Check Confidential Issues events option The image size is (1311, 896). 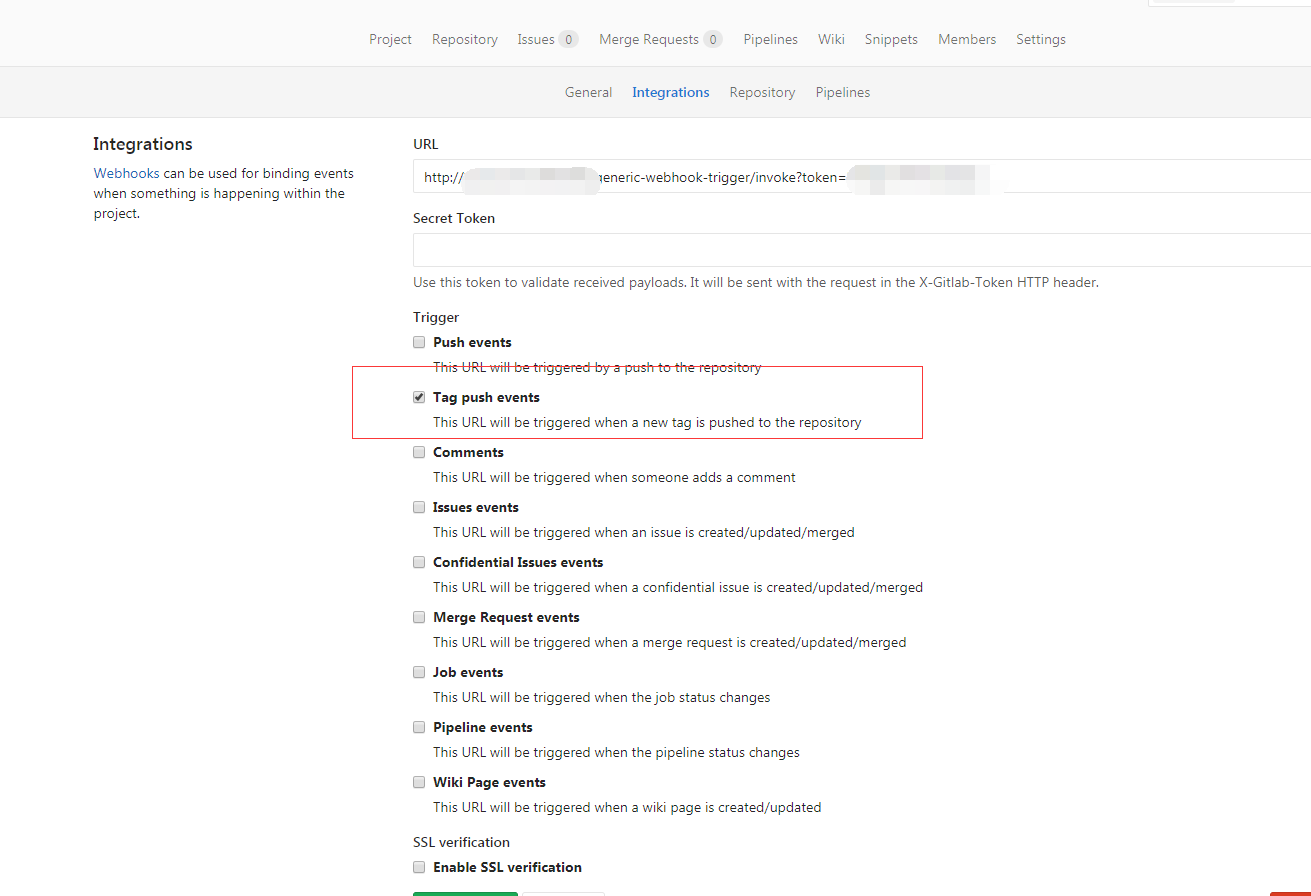point(419,562)
